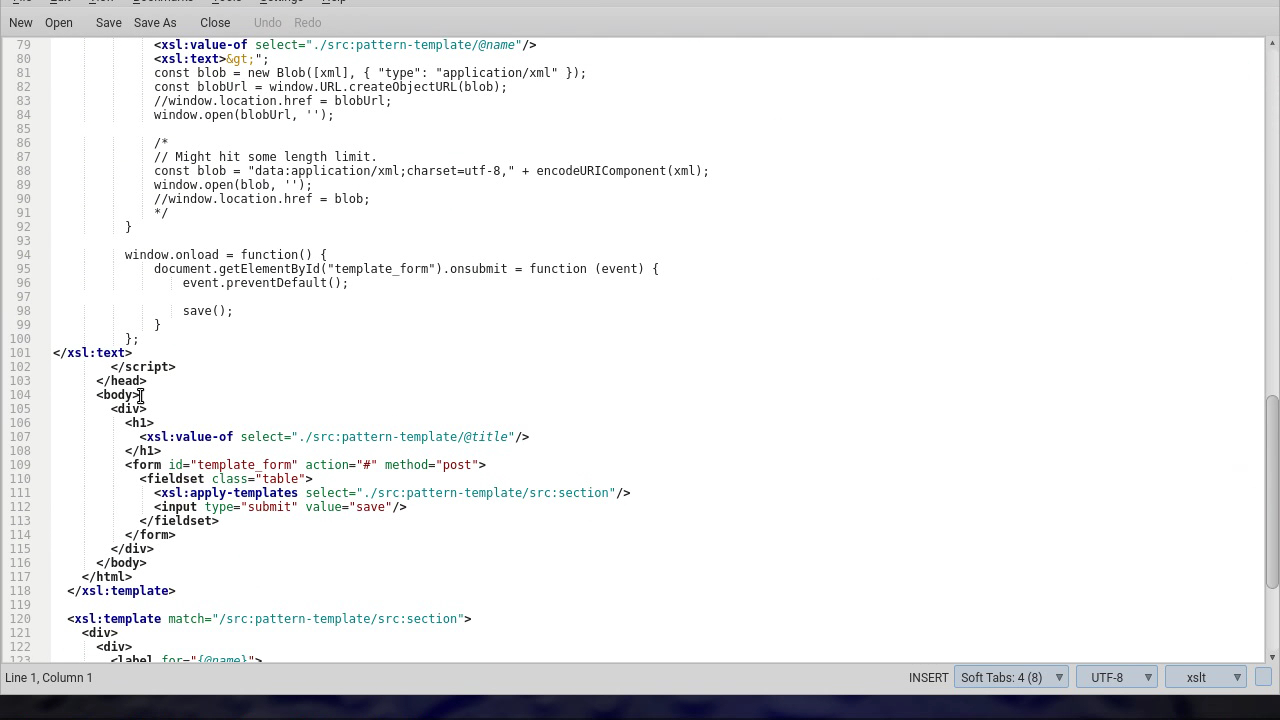Click the '<fieldset class="table">' line
This screenshot has width=1280, height=720.
(x=226, y=479)
